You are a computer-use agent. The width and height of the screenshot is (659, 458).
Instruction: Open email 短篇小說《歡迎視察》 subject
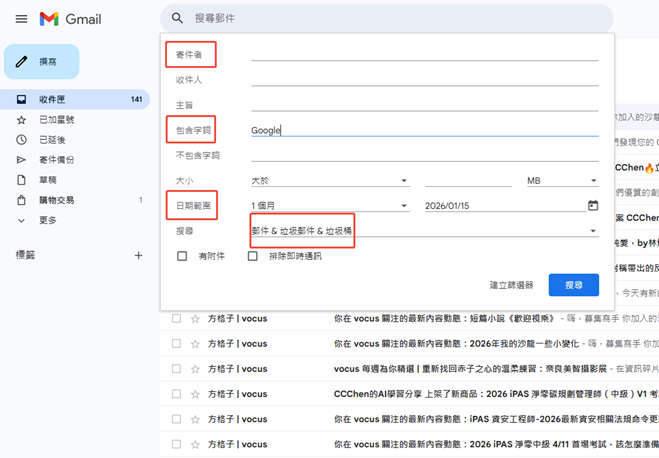(446, 319)
